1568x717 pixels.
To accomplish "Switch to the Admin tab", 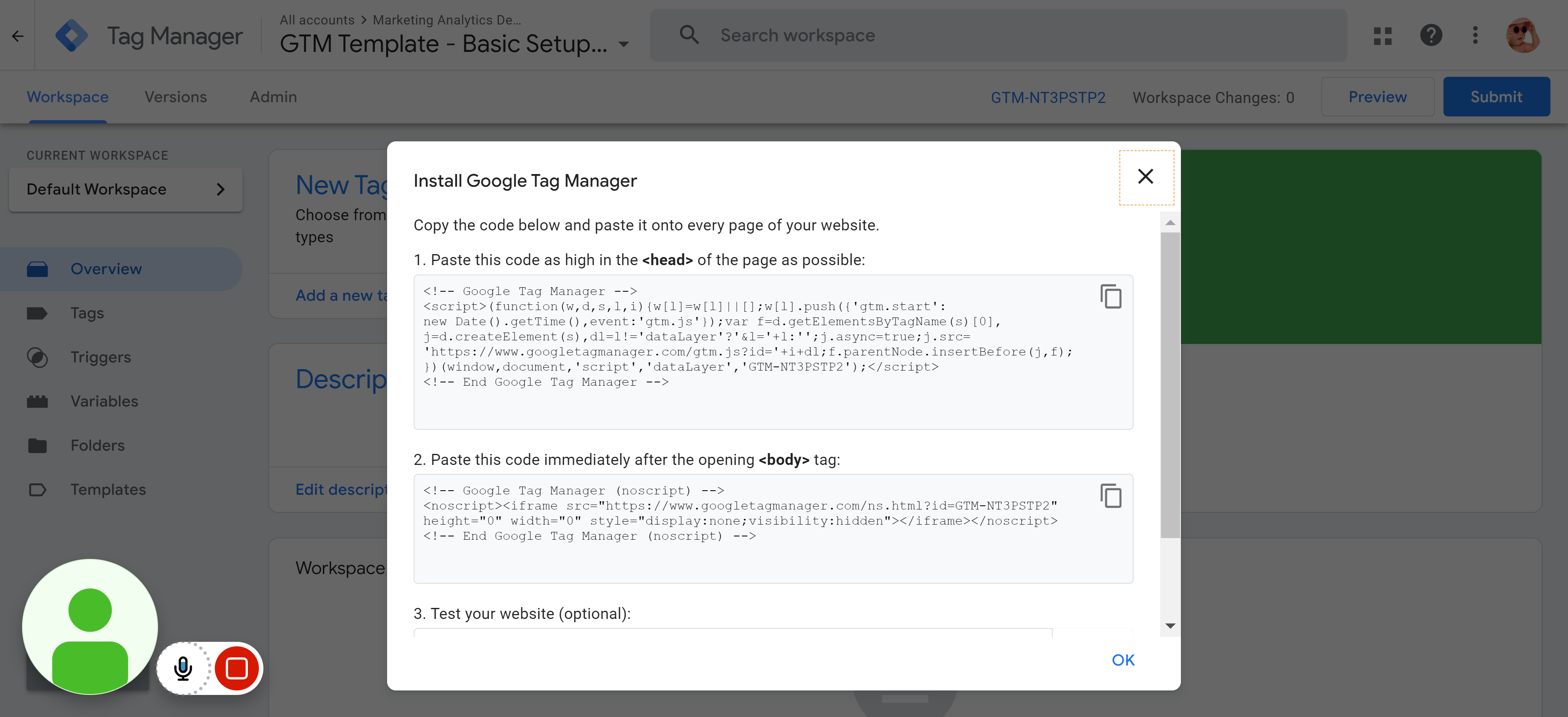I will (273, 97).
